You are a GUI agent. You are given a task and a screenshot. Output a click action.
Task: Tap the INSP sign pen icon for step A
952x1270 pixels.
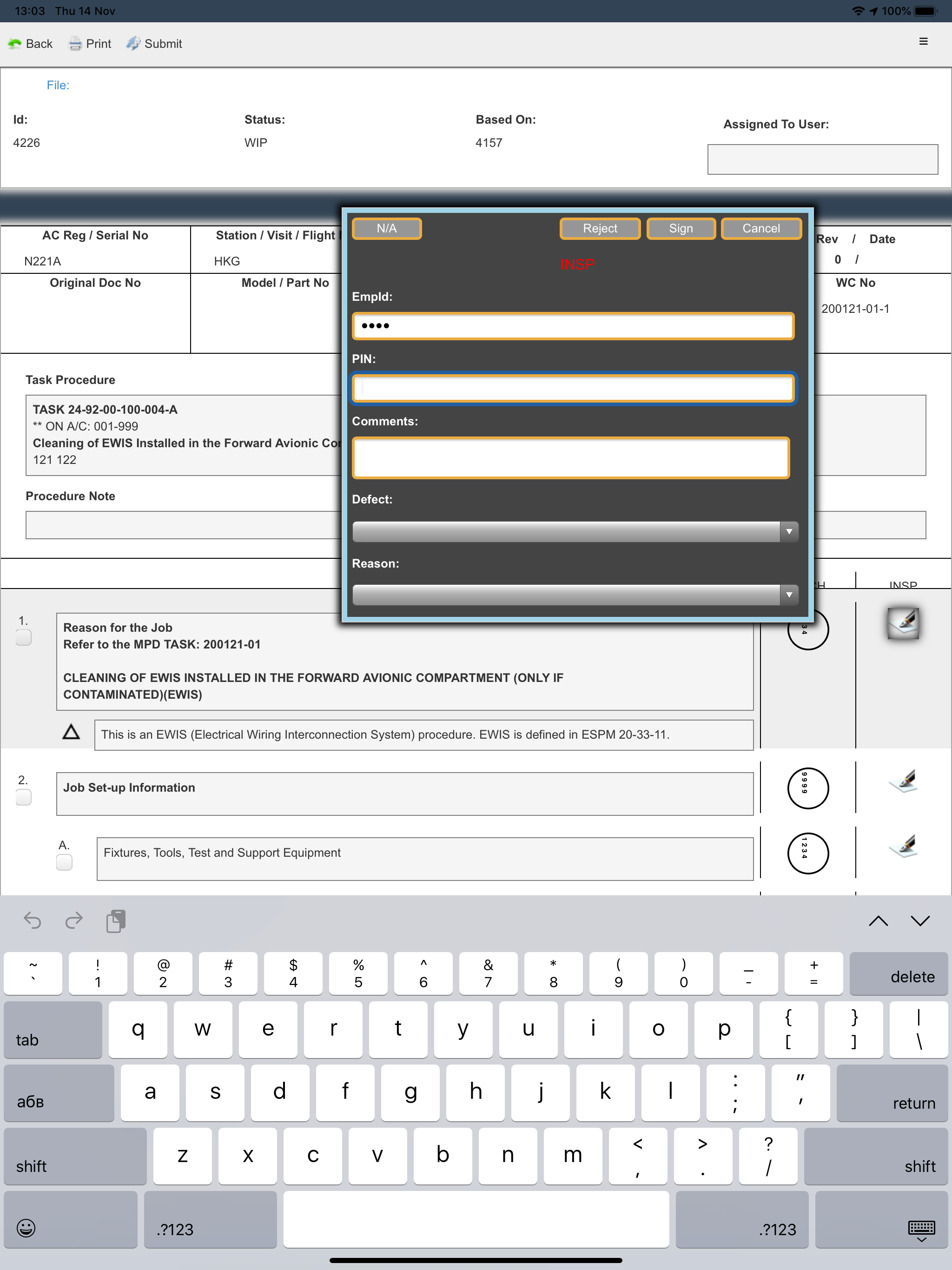[x=903, y=847]
